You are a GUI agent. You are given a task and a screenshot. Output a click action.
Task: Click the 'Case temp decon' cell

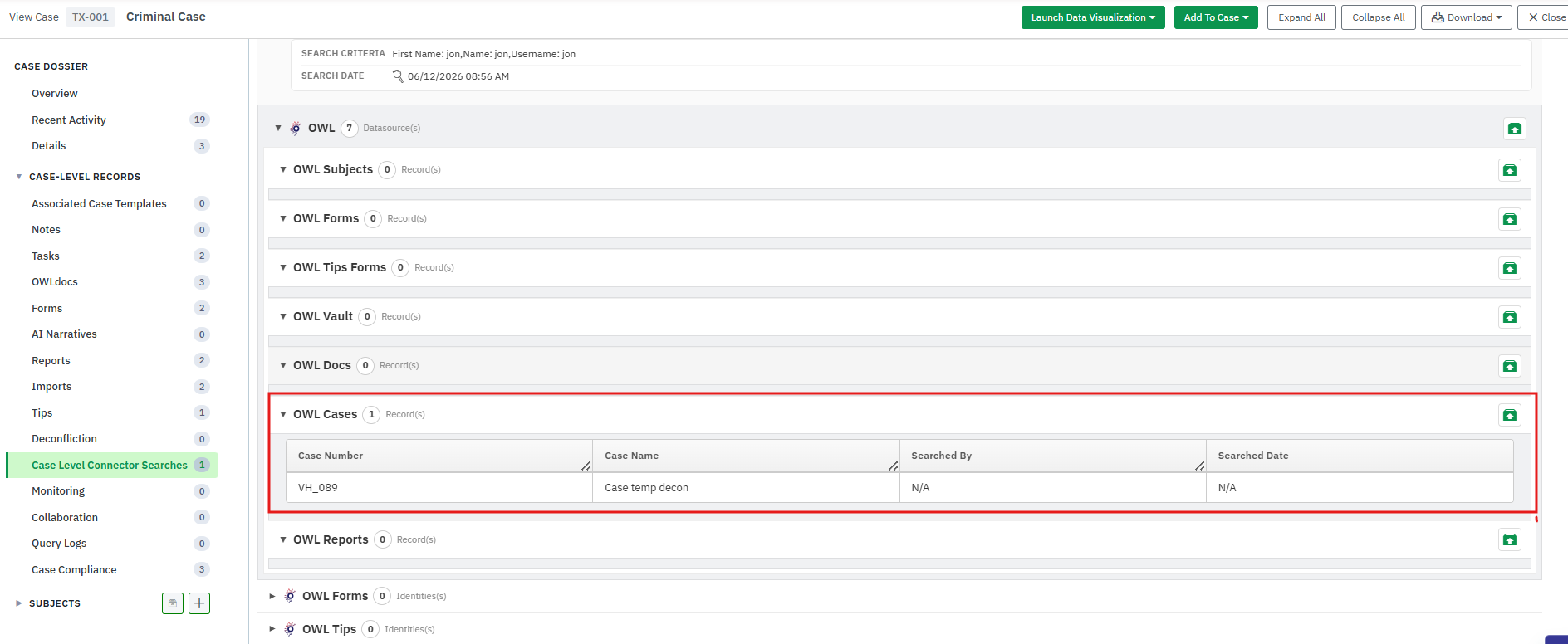[746, 488]
